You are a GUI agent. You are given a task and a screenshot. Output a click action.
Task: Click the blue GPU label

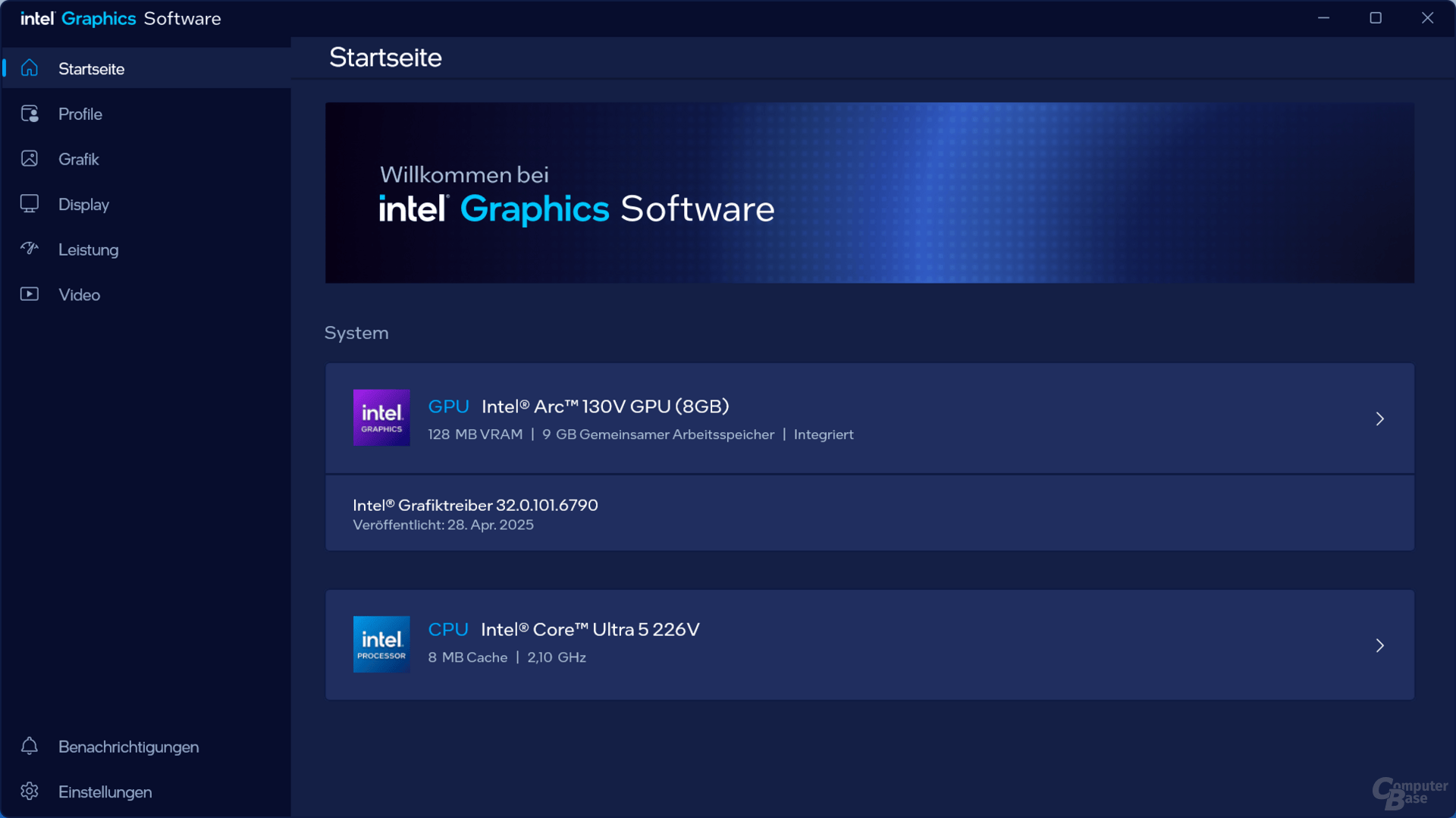point(448,406)
